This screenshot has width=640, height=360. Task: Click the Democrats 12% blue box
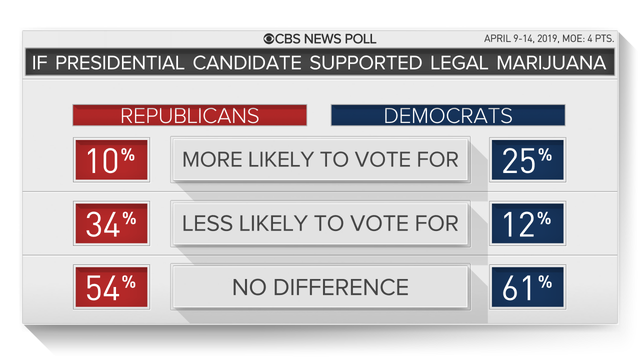click(527, 223)
